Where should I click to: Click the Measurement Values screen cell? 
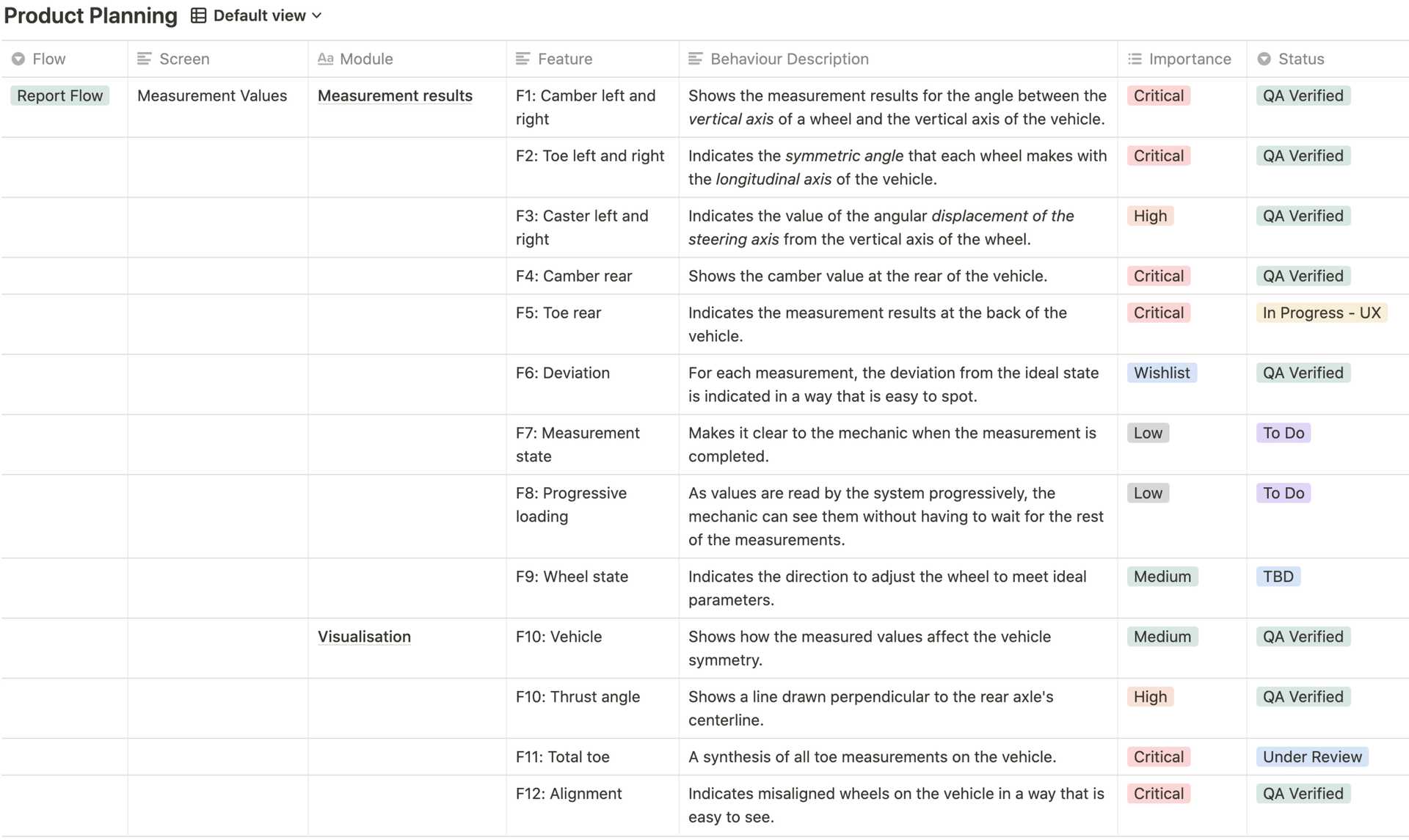tap(212, 95)
